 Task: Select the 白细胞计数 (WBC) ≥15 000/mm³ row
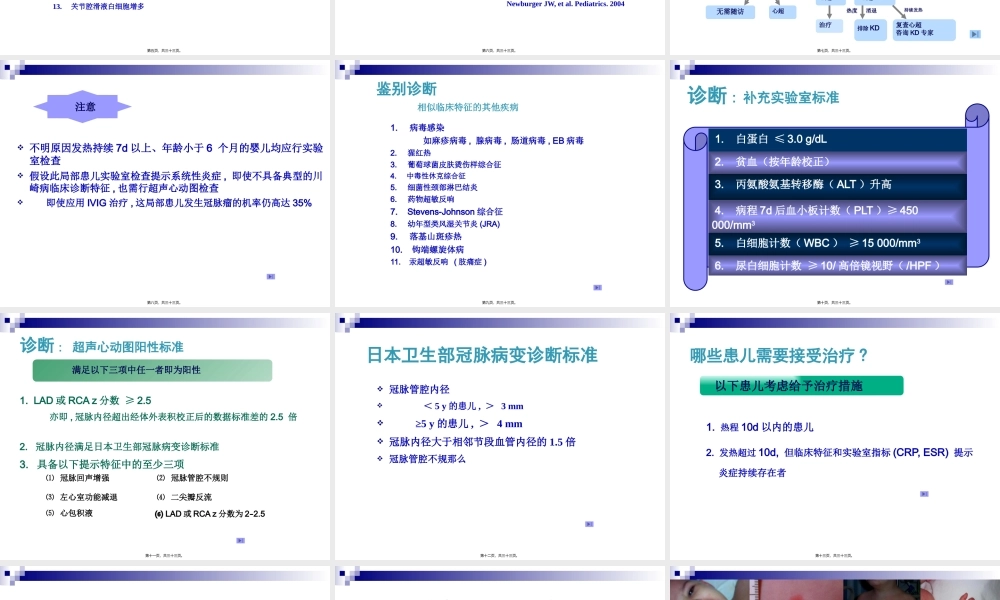click(x=825, y=243)
